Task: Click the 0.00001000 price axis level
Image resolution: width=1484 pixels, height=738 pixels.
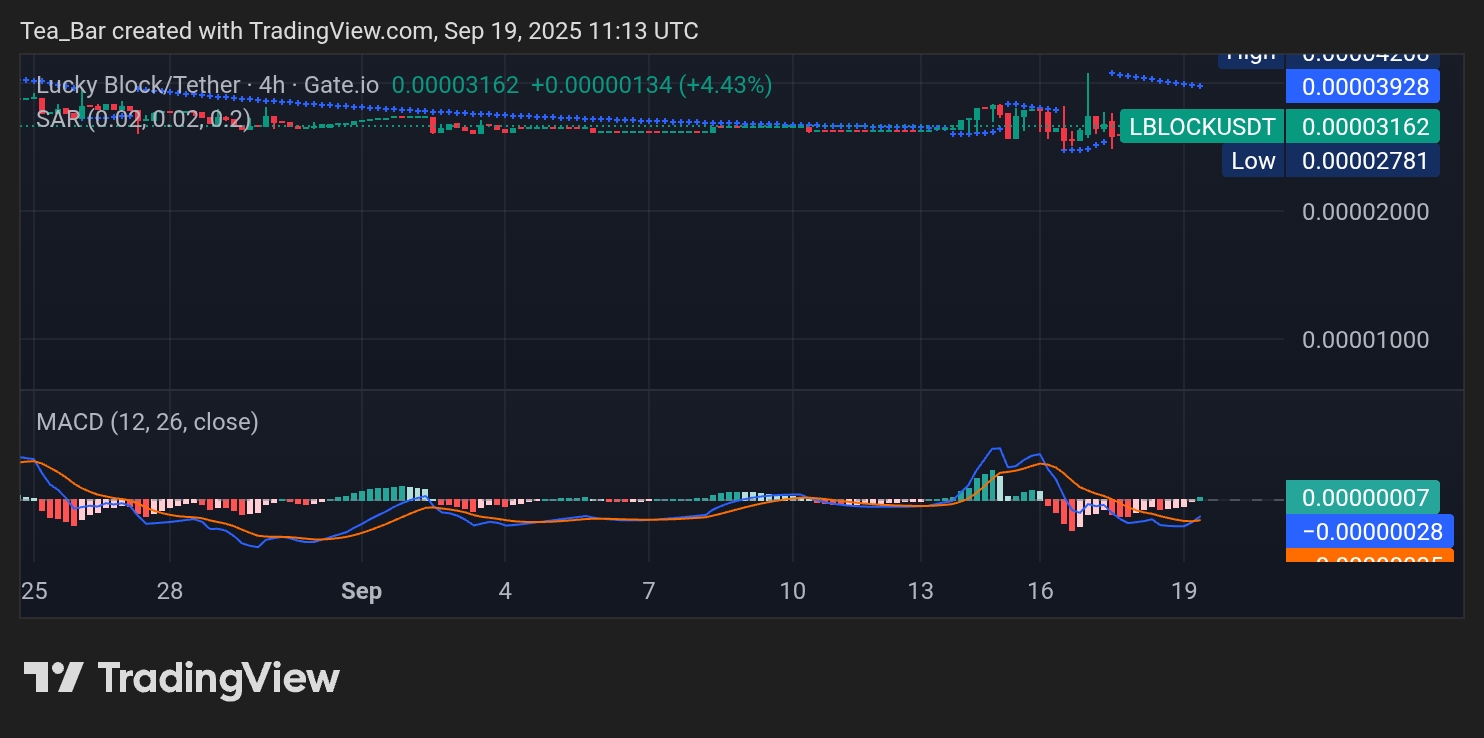Action: point(1365,339)
